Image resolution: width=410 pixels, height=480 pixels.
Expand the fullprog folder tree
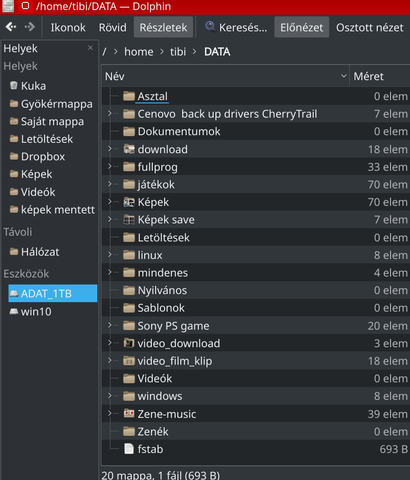(x=109, y=166)
